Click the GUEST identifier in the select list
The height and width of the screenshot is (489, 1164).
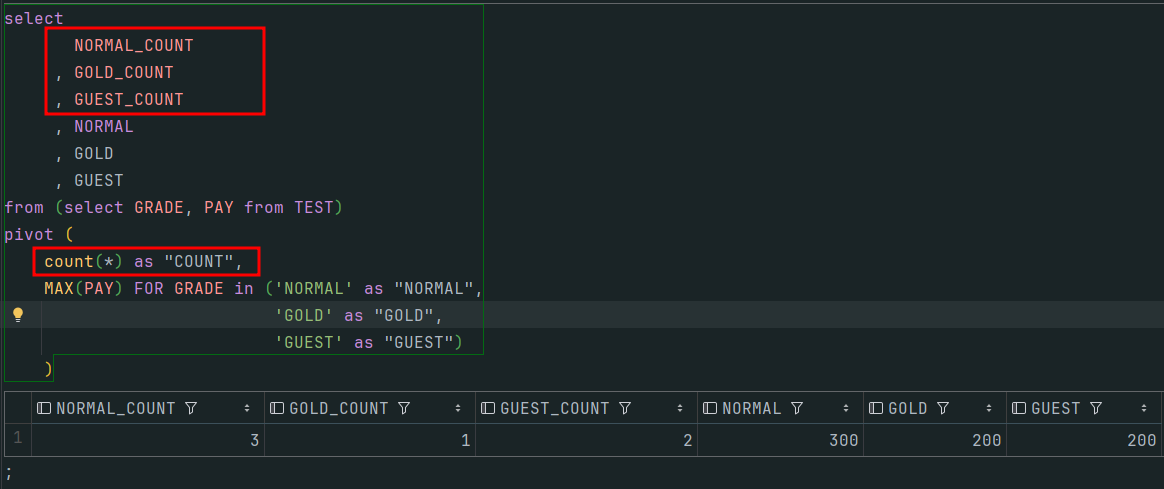[99, 180]
